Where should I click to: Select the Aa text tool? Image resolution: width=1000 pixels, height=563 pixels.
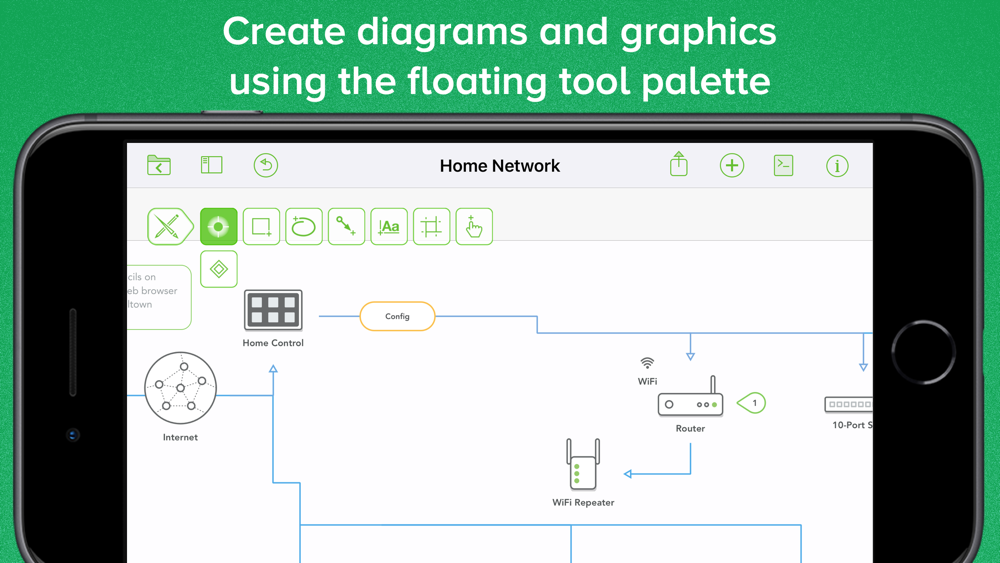tap(389, 226)
